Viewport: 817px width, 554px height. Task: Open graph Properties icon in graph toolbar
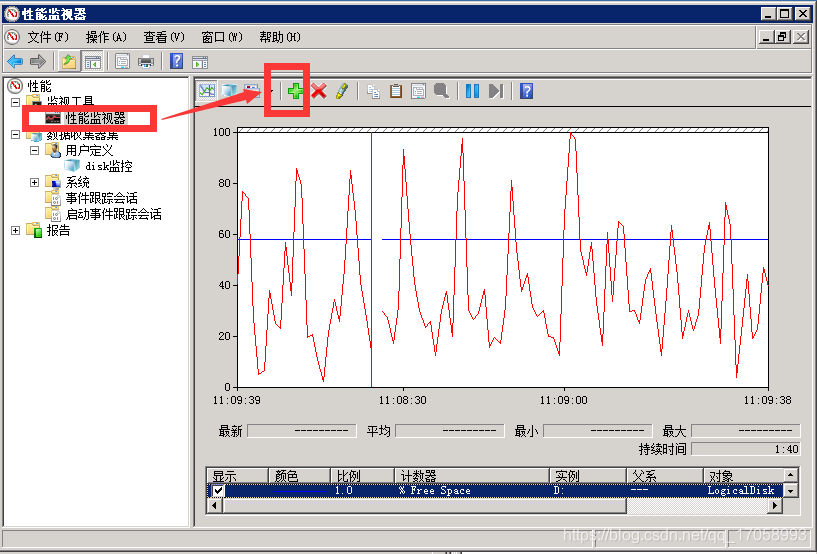418,91
